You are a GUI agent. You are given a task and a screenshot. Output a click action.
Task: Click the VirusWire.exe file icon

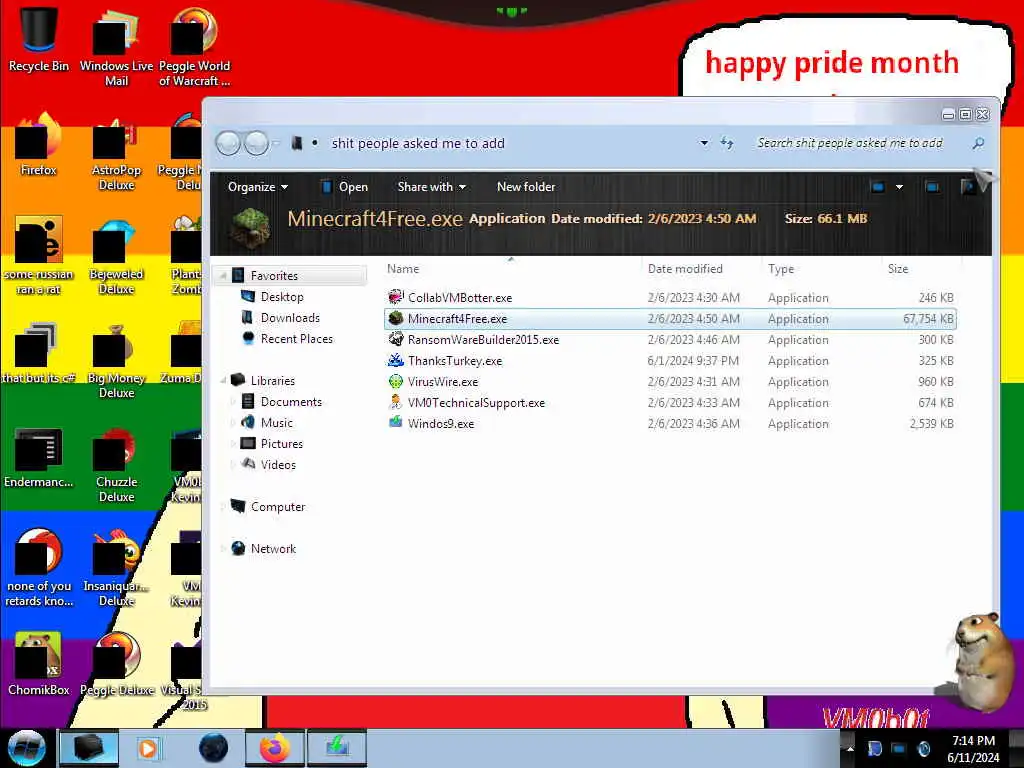pos(396,381)
